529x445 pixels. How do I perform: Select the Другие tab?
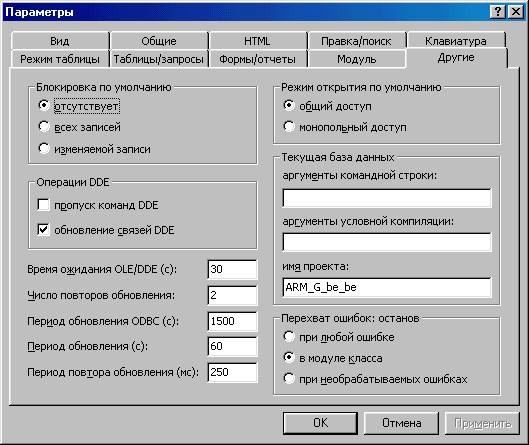456,58
